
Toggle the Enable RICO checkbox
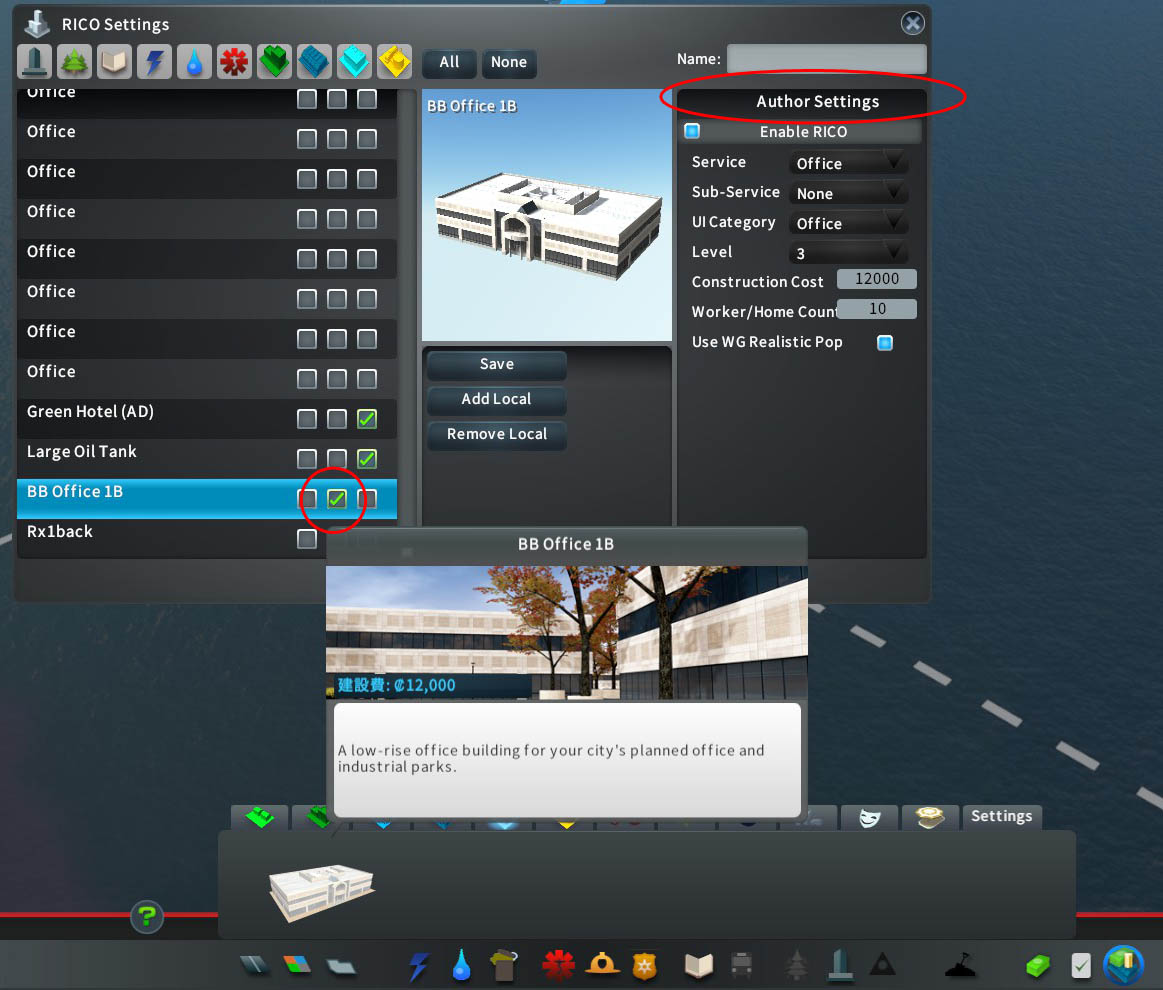[x=692, y=131]
